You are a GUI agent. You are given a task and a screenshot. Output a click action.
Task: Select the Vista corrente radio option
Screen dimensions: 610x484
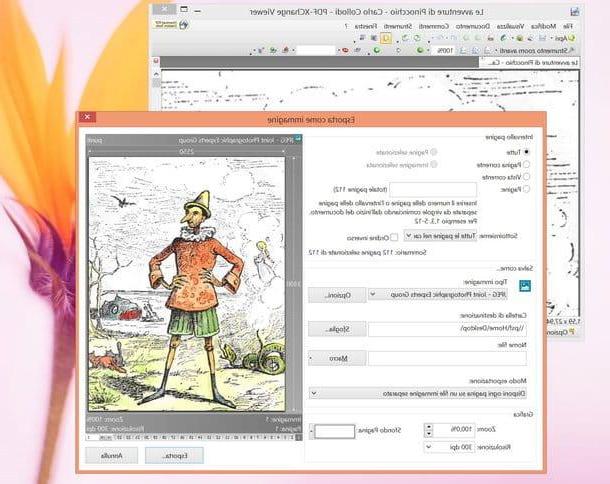coord(526,177)
